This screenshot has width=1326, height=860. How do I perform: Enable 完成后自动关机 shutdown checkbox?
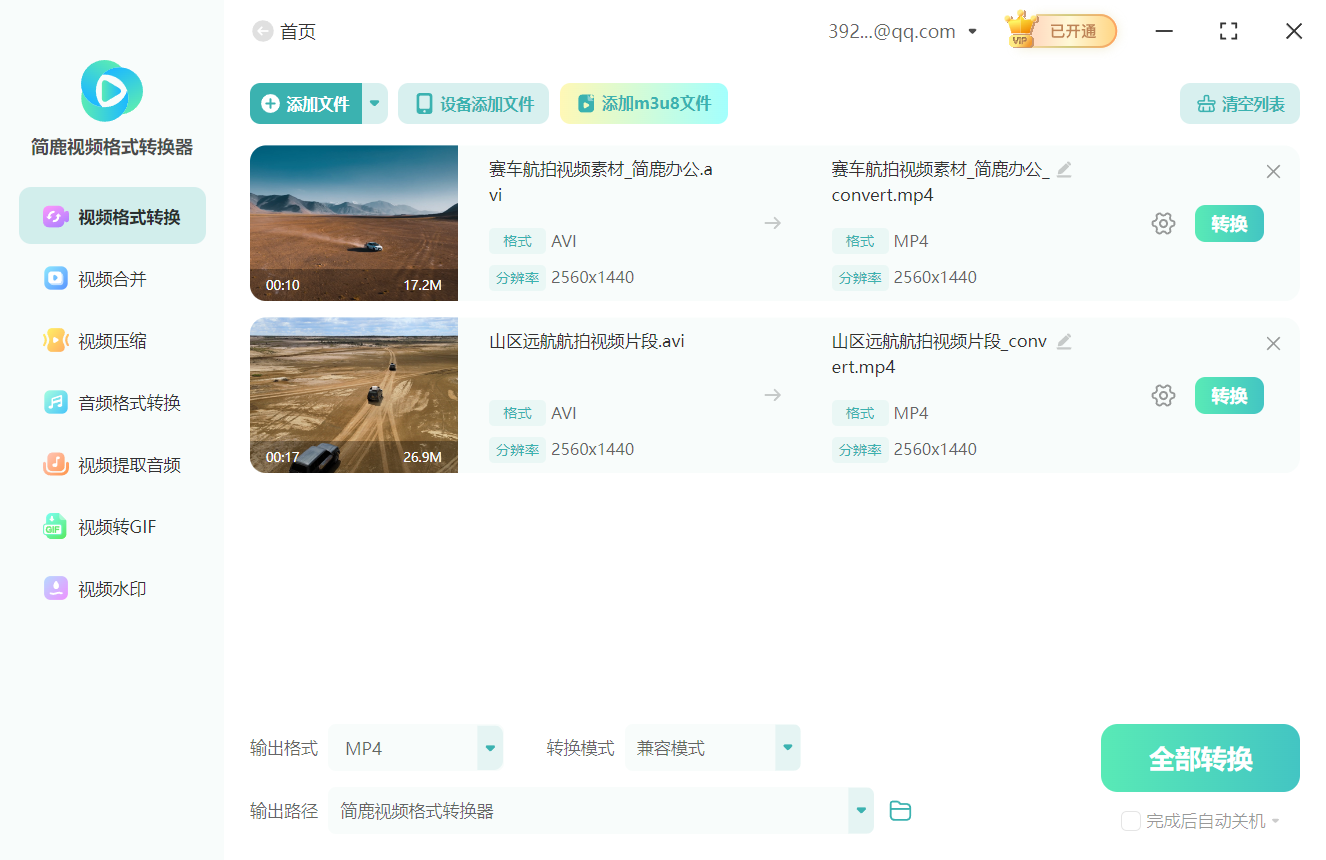[1131, 821]
